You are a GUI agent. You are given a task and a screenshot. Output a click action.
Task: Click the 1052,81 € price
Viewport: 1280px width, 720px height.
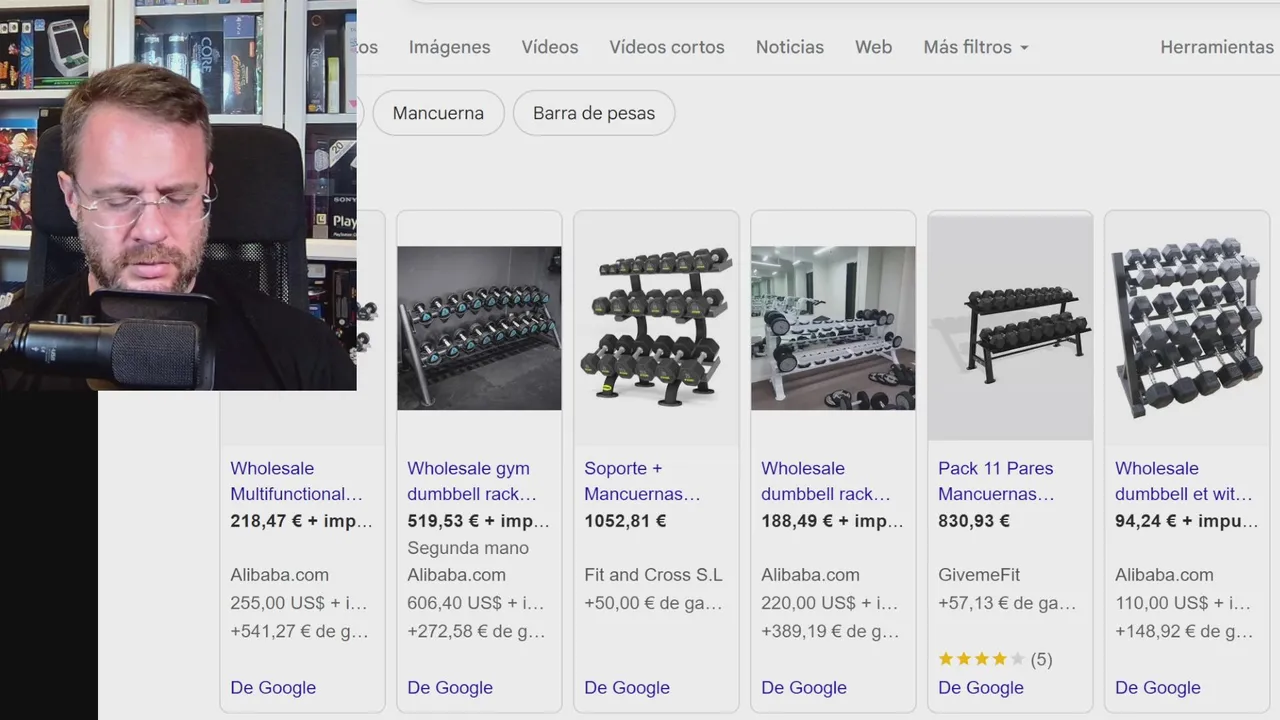point(625,521)
